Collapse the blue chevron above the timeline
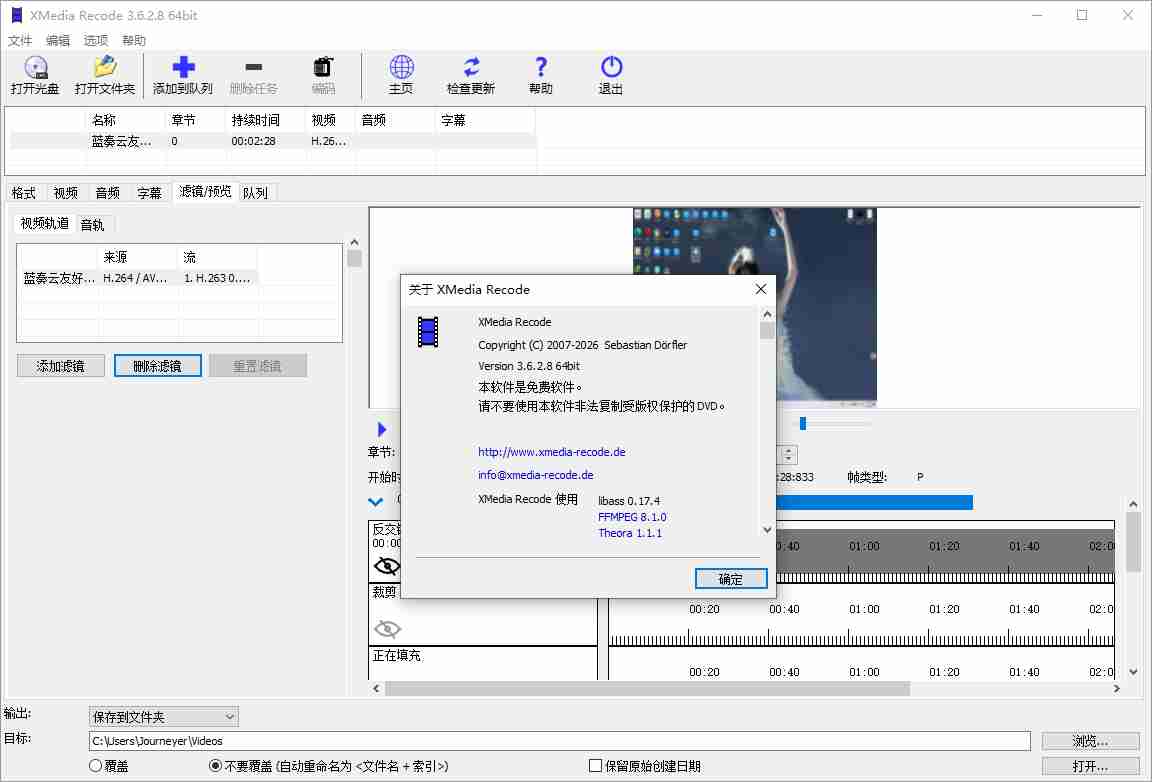Screen dimensions: 1152x782 click(375, 502)
